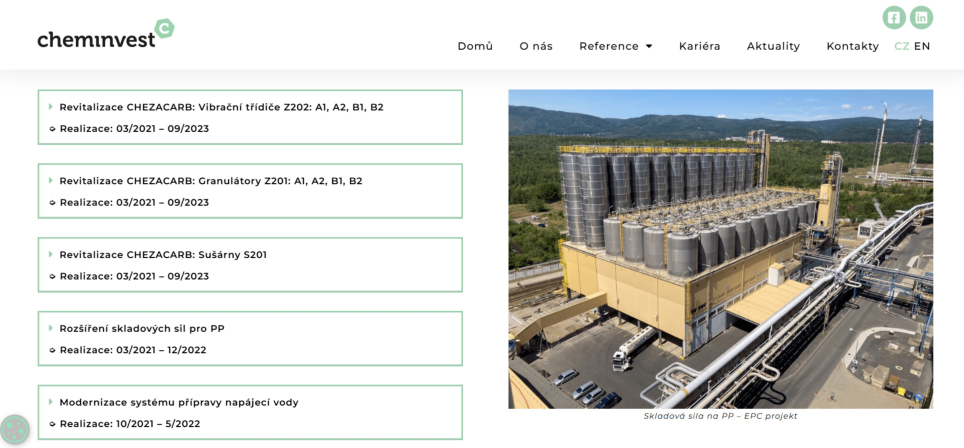Open the cookie settings icon

click(x=15, y=429)
